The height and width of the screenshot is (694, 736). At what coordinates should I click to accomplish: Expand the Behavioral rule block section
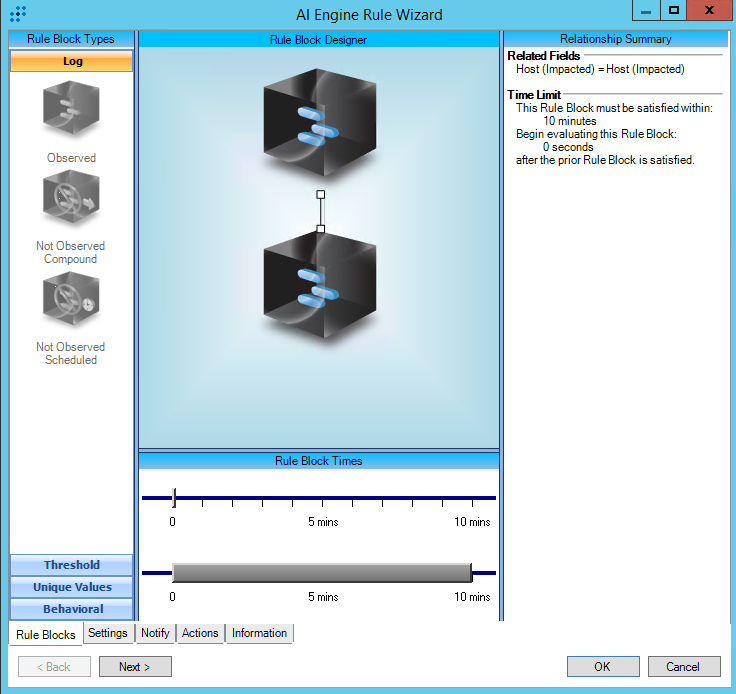[72, 609]
